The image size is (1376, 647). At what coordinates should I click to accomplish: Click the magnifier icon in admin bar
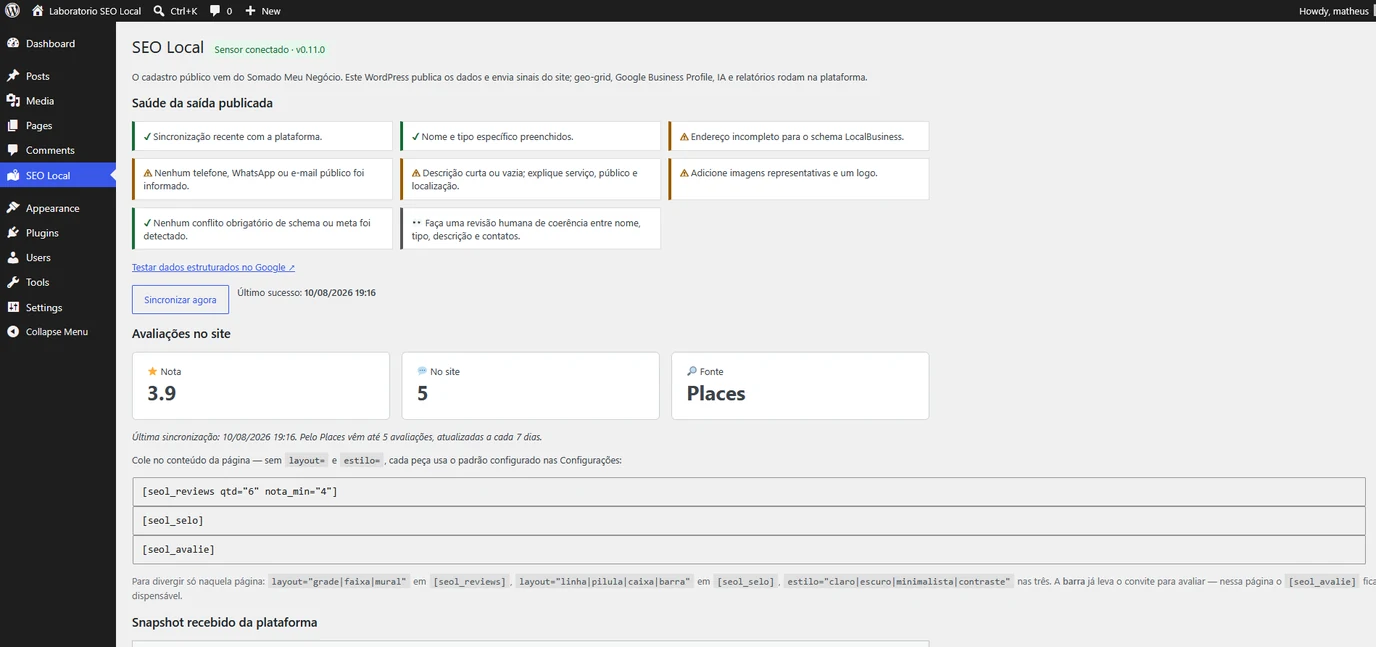click(160, 11)
